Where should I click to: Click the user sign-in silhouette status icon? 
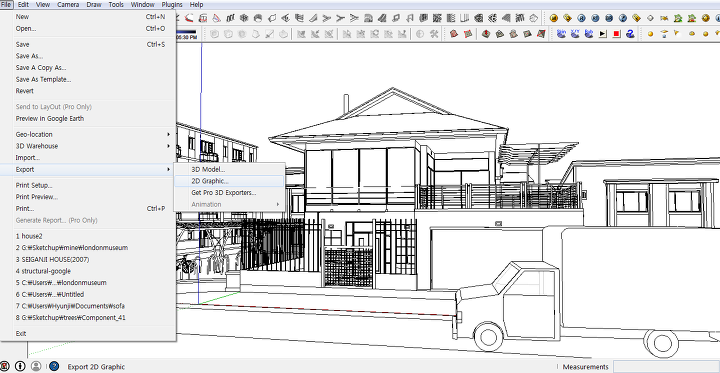click(36, 366)
